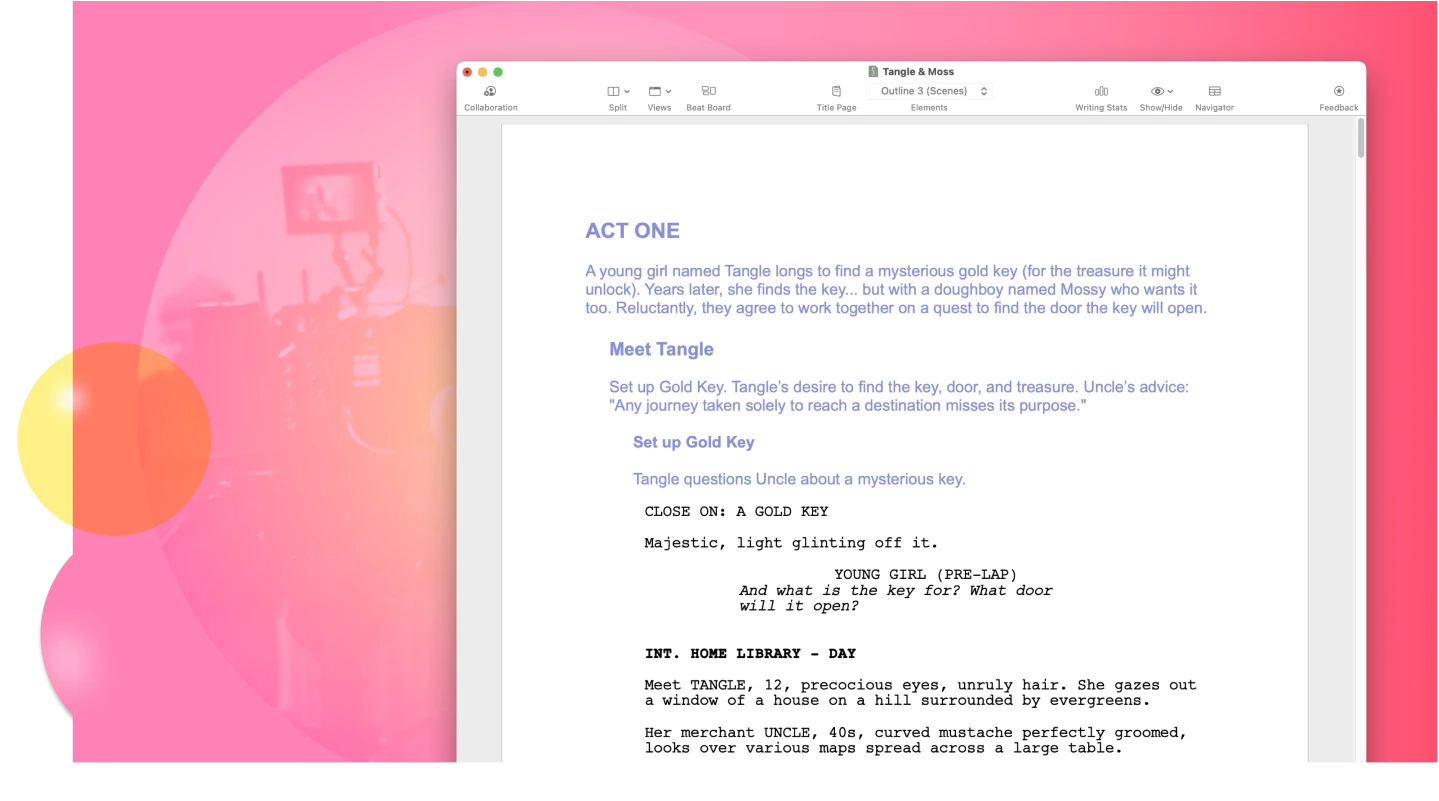
Task: Open the Title Page
Action: coord(836,91)
